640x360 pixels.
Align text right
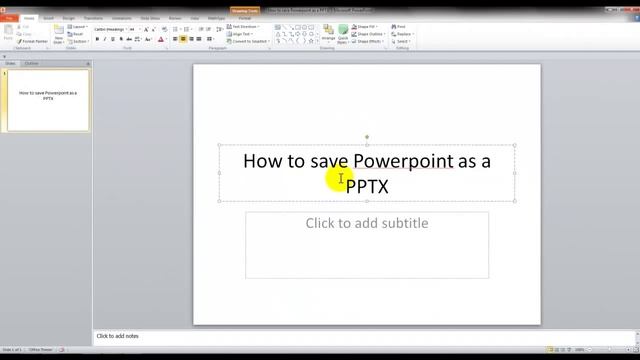[191, 39]
